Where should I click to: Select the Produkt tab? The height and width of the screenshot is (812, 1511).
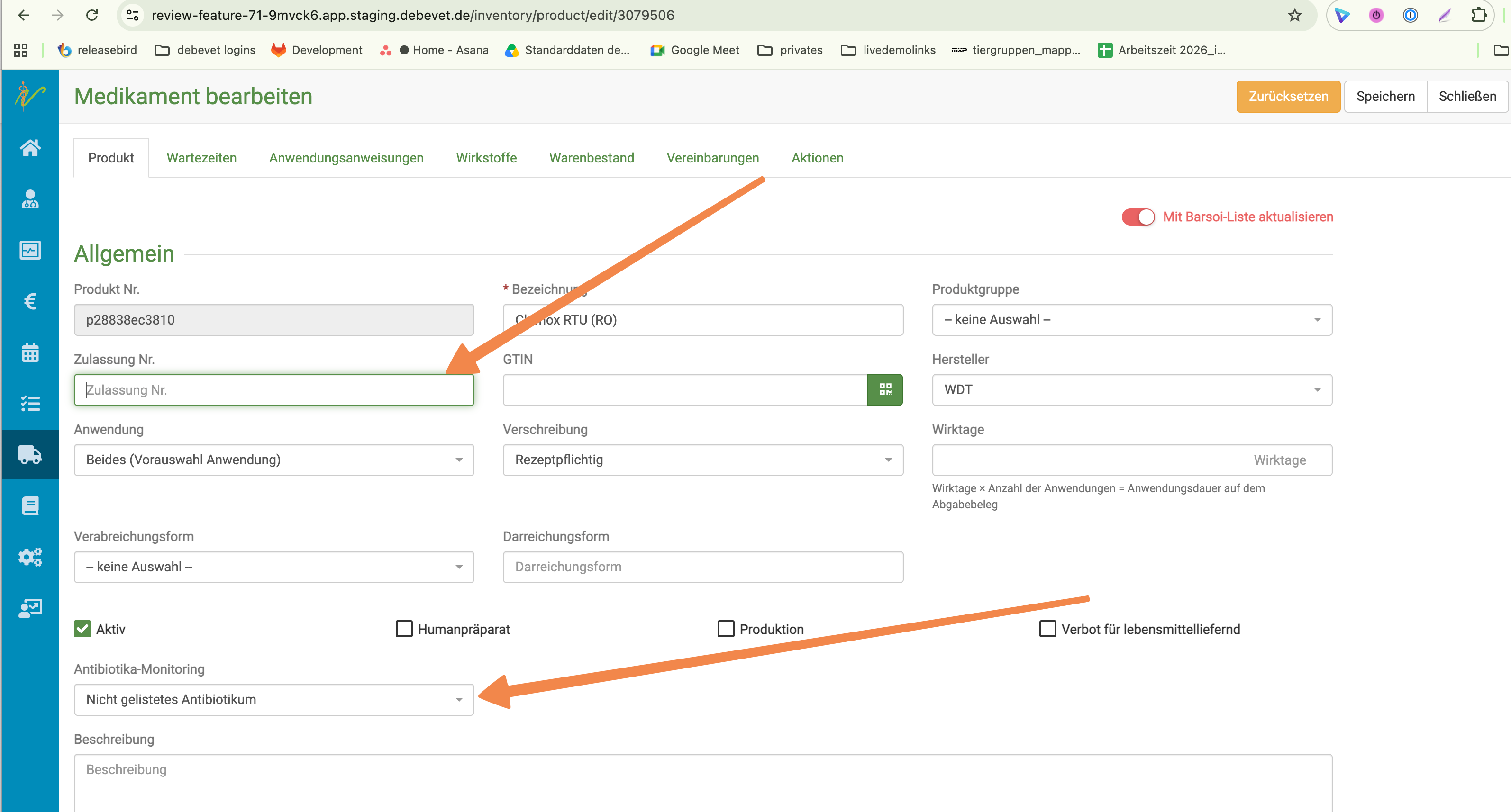(111, 158)
